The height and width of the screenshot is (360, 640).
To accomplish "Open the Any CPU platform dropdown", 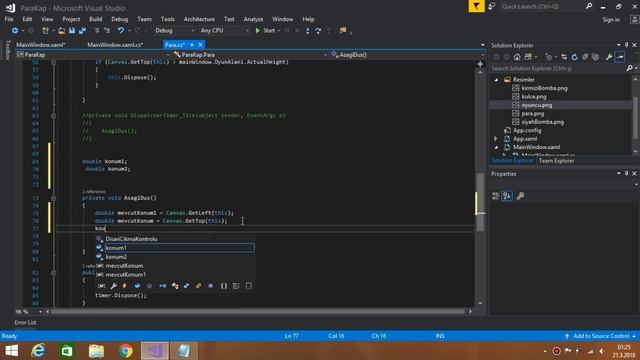I will click(x=224, y=31).
